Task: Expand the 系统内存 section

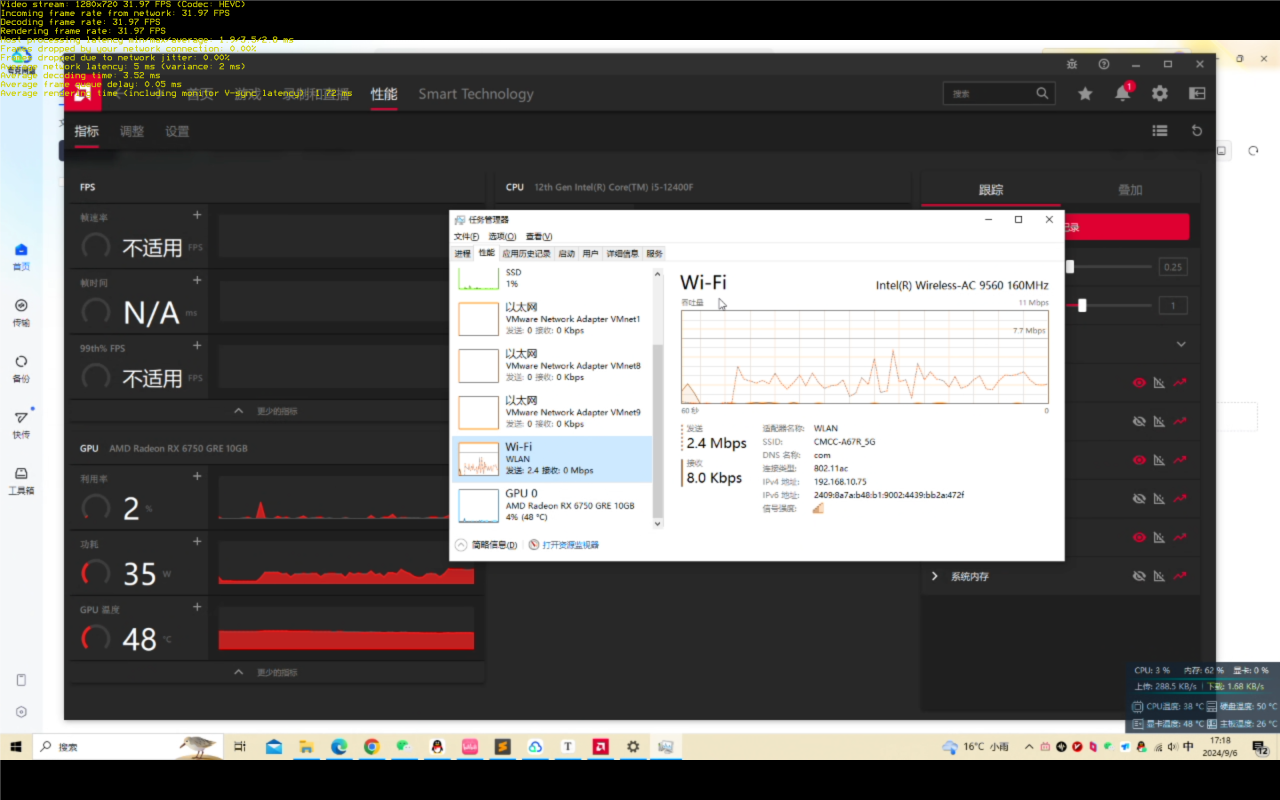Action: click(935, 576)
